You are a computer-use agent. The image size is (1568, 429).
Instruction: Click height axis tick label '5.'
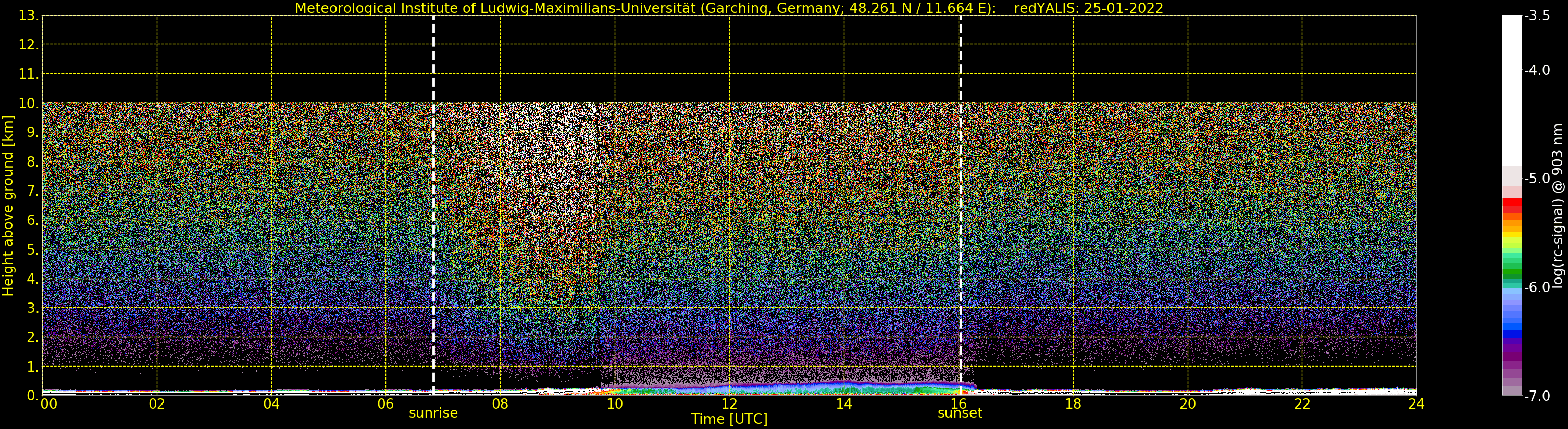[x=33, y=249]
